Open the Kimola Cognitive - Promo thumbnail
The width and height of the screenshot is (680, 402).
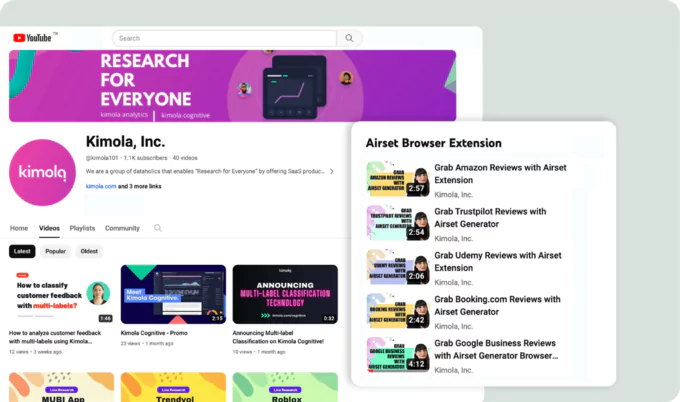pos(173,294)
